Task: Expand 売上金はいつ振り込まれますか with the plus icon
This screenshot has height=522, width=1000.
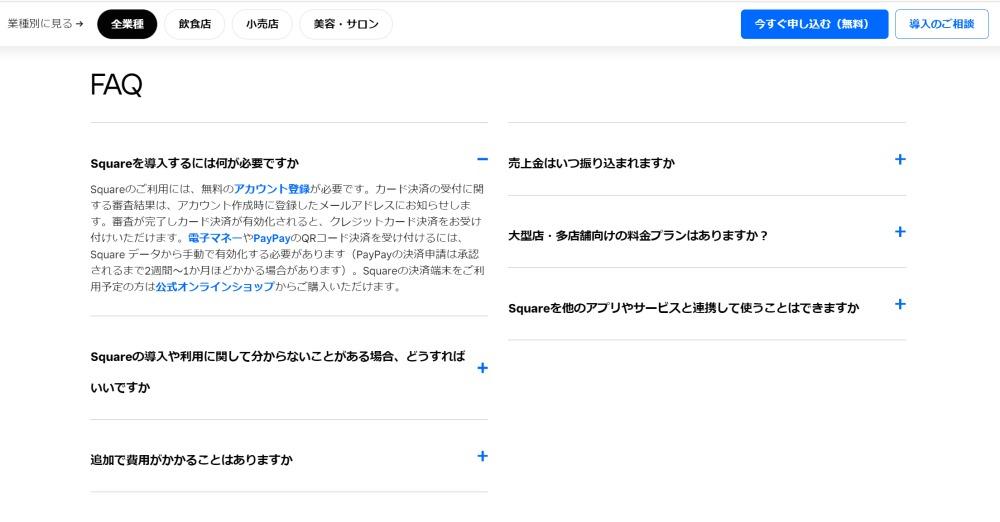Action: coord(900,159)
